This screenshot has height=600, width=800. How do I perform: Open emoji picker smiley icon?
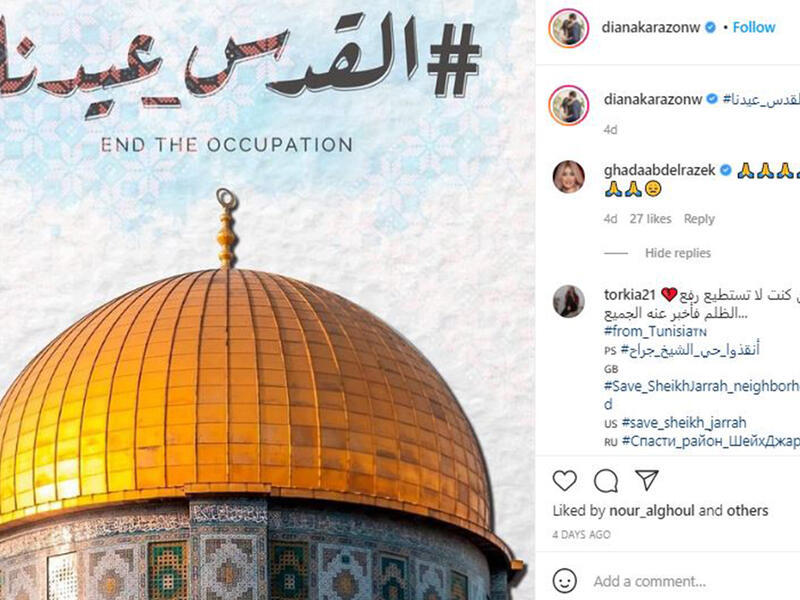(x=564, y=581)
